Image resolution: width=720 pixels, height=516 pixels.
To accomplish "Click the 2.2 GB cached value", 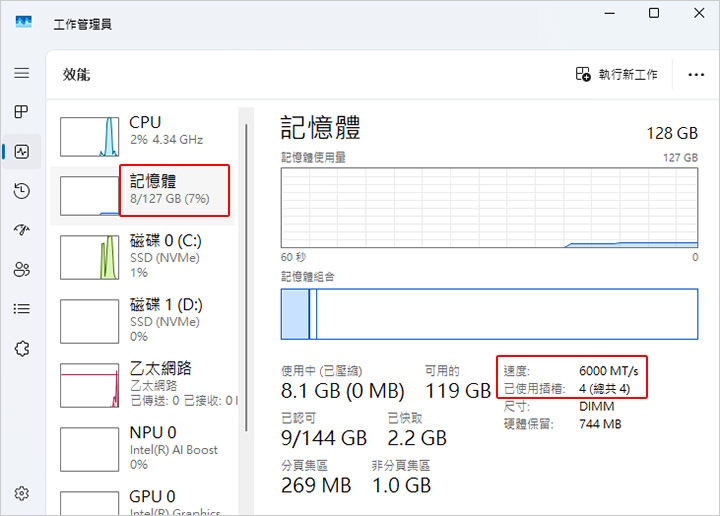I will 417,438.
